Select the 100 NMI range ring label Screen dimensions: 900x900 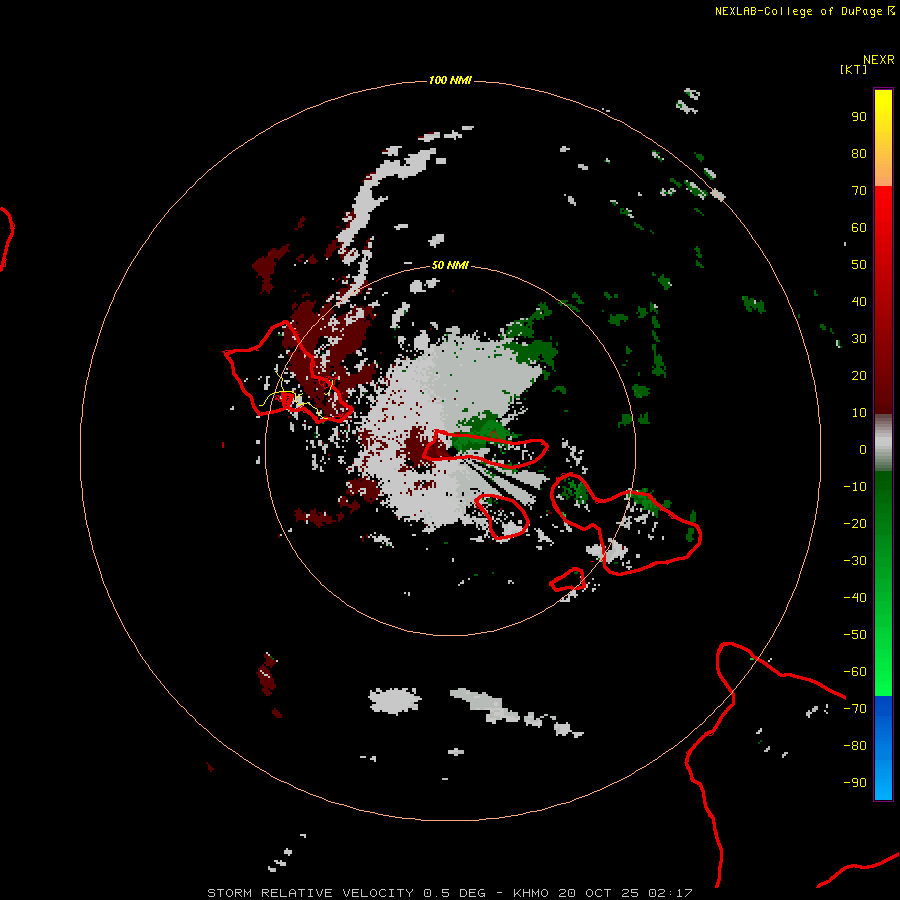point(450,80)
